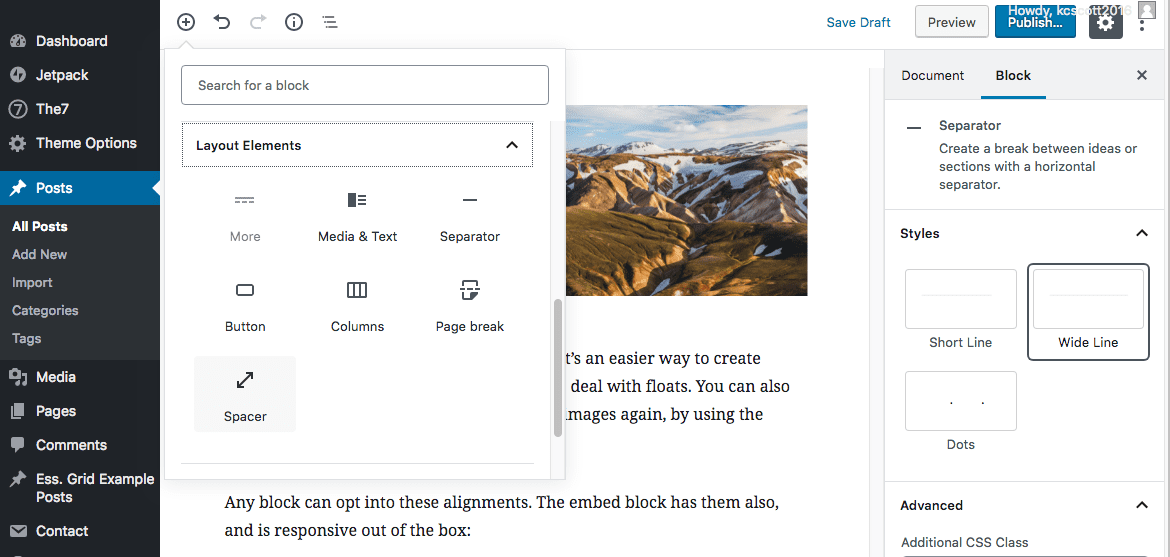1170x557 pixels.
Task: Open the content structure info icon
Action: 294,22
